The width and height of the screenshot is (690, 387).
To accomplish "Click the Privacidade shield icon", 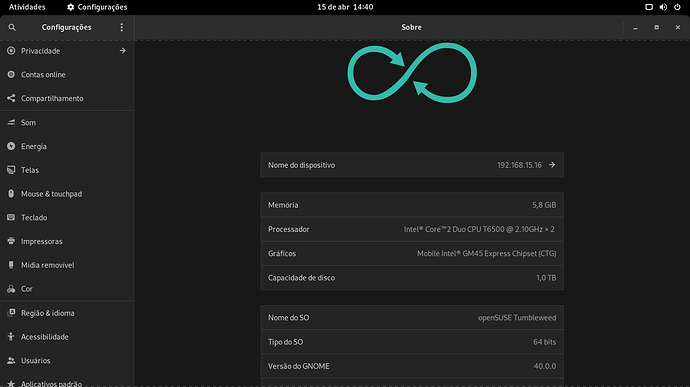I will click(x=11, y=51).
